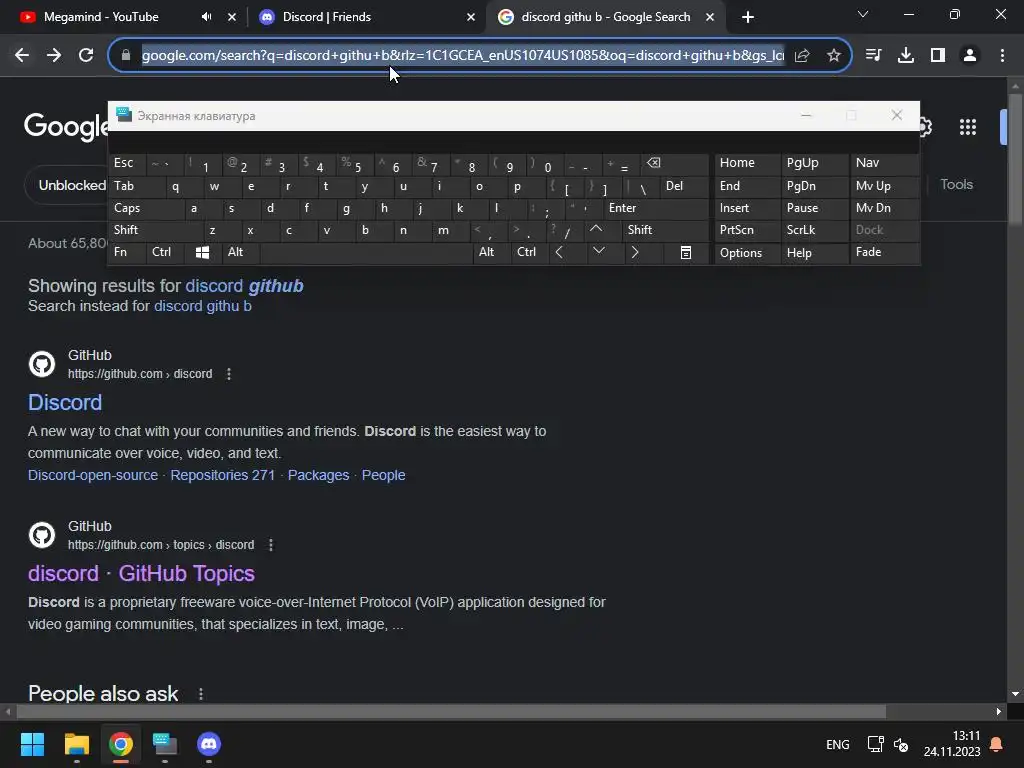Open the Packages sitelink
The width and height of the screenshot is (1024, 768).
318,475
